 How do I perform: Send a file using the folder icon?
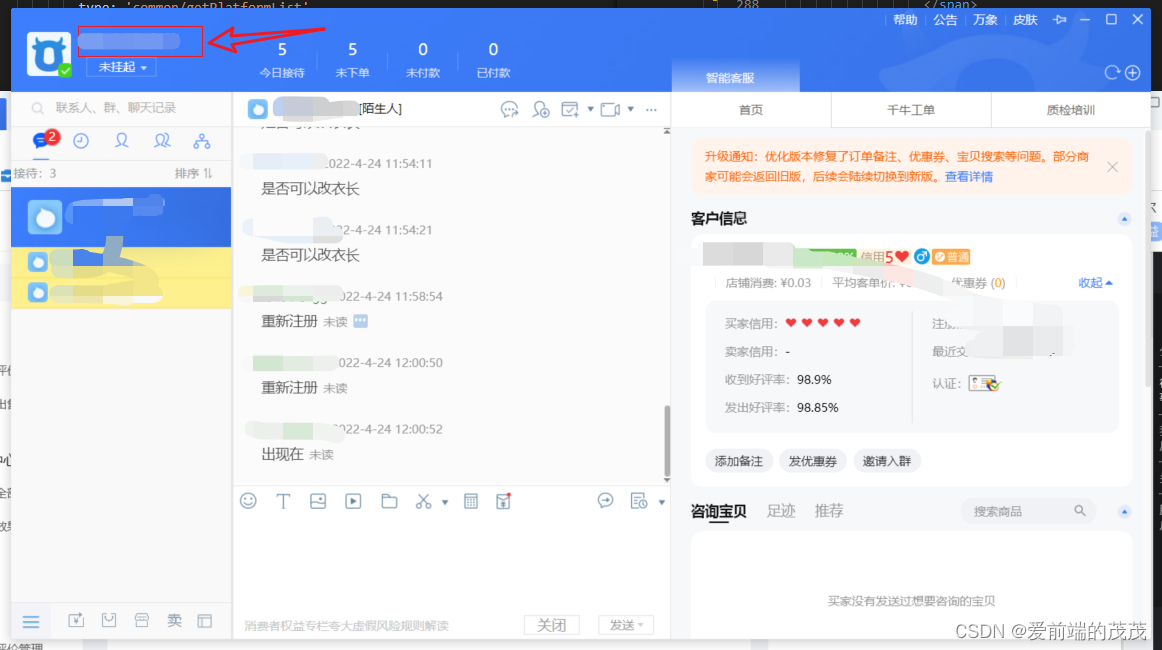tap(389, 501)
